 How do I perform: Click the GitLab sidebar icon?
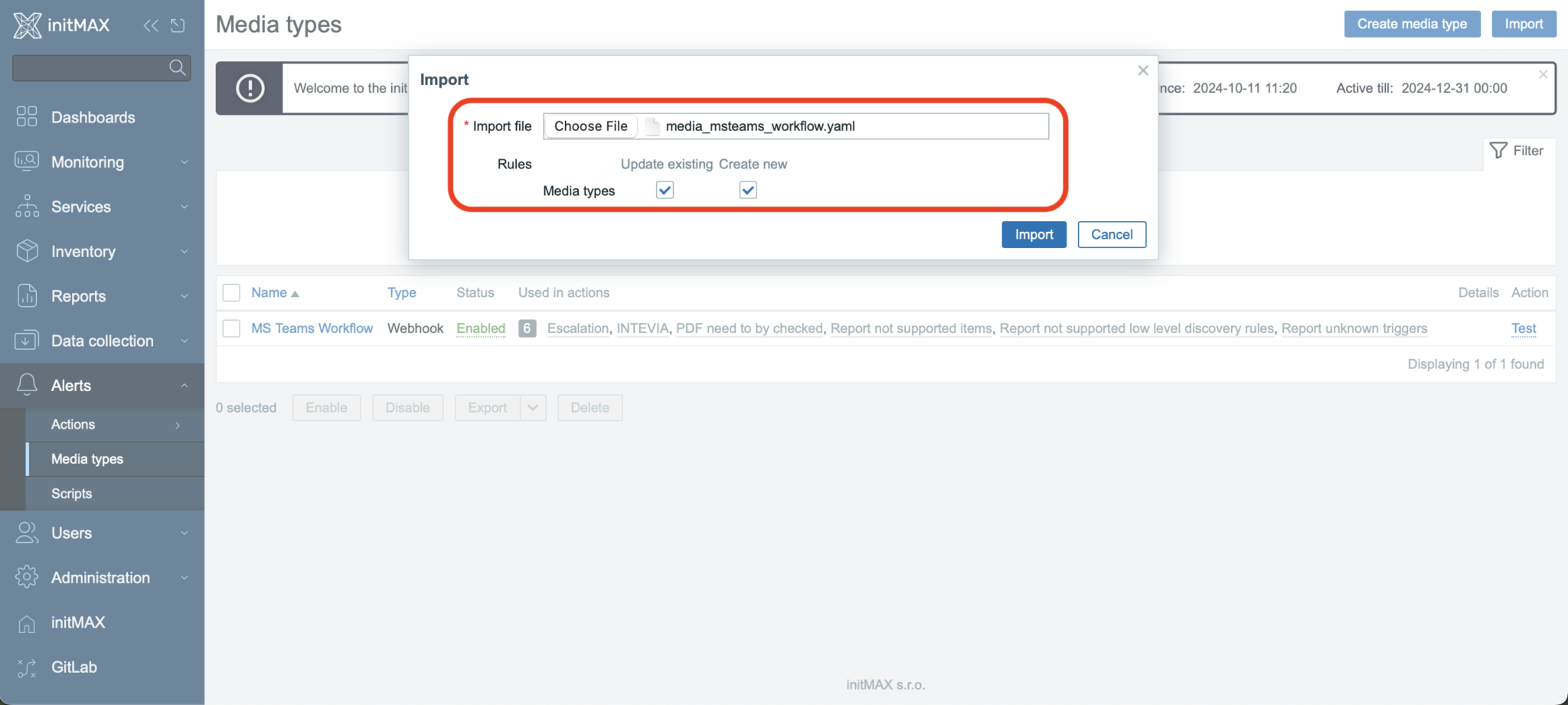tap(27, 667)
